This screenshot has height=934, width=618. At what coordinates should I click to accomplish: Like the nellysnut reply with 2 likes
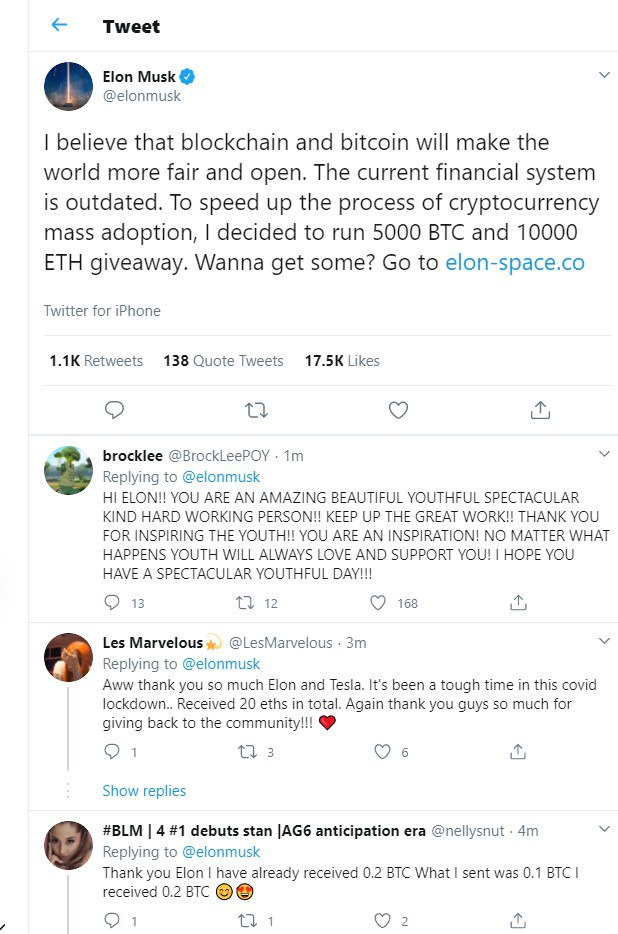click(382, 921)
